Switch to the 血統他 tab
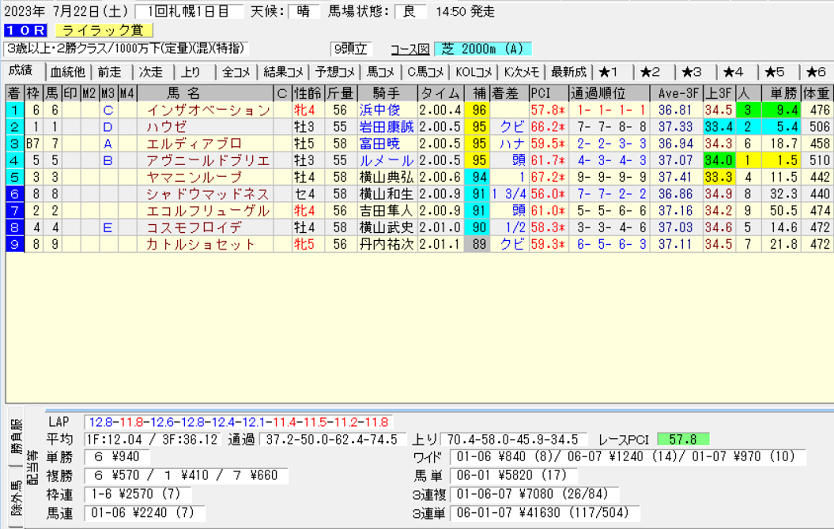Screen dimensions: 834x529 tap(67, 72)
